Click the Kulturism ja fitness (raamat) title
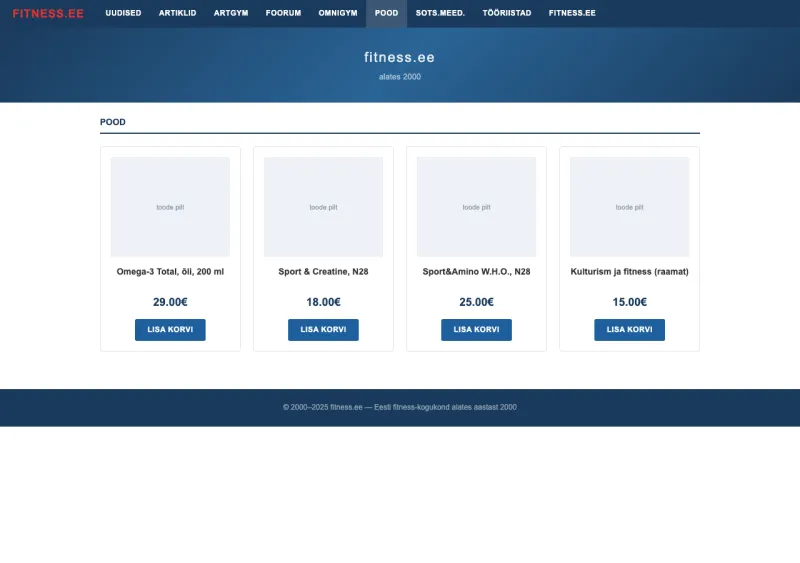 629,272
